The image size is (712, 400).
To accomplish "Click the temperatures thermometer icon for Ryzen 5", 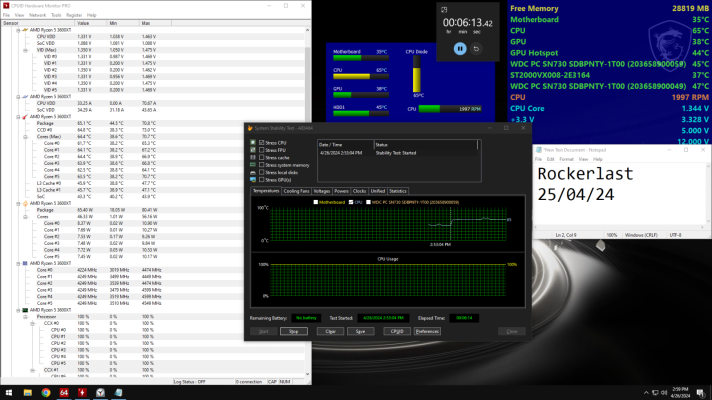I will point(25,117).
